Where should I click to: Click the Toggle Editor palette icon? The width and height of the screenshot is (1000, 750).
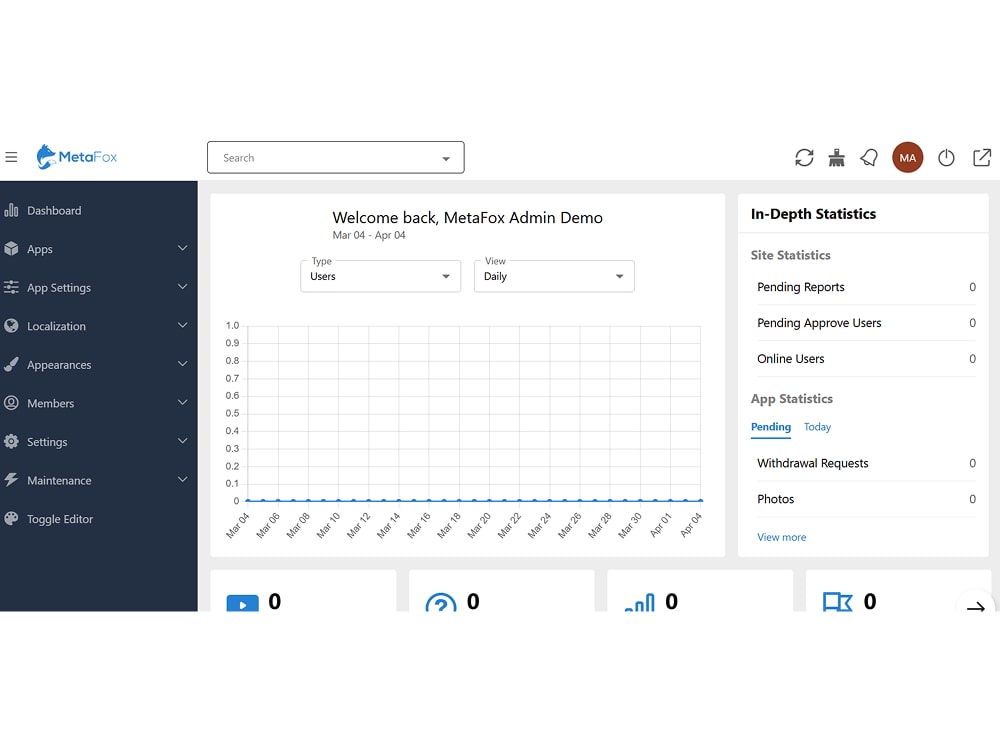click(11, 518)
